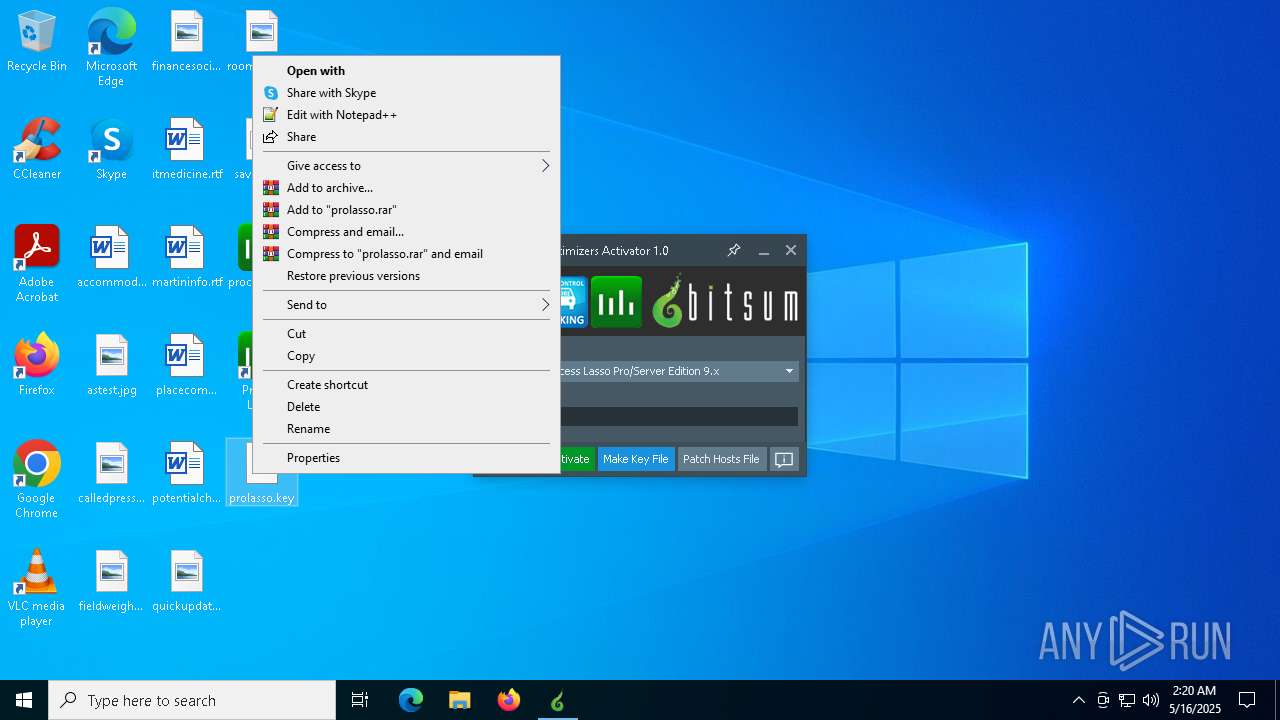Open Google Chrome desktop shortcut

point(37,480)
